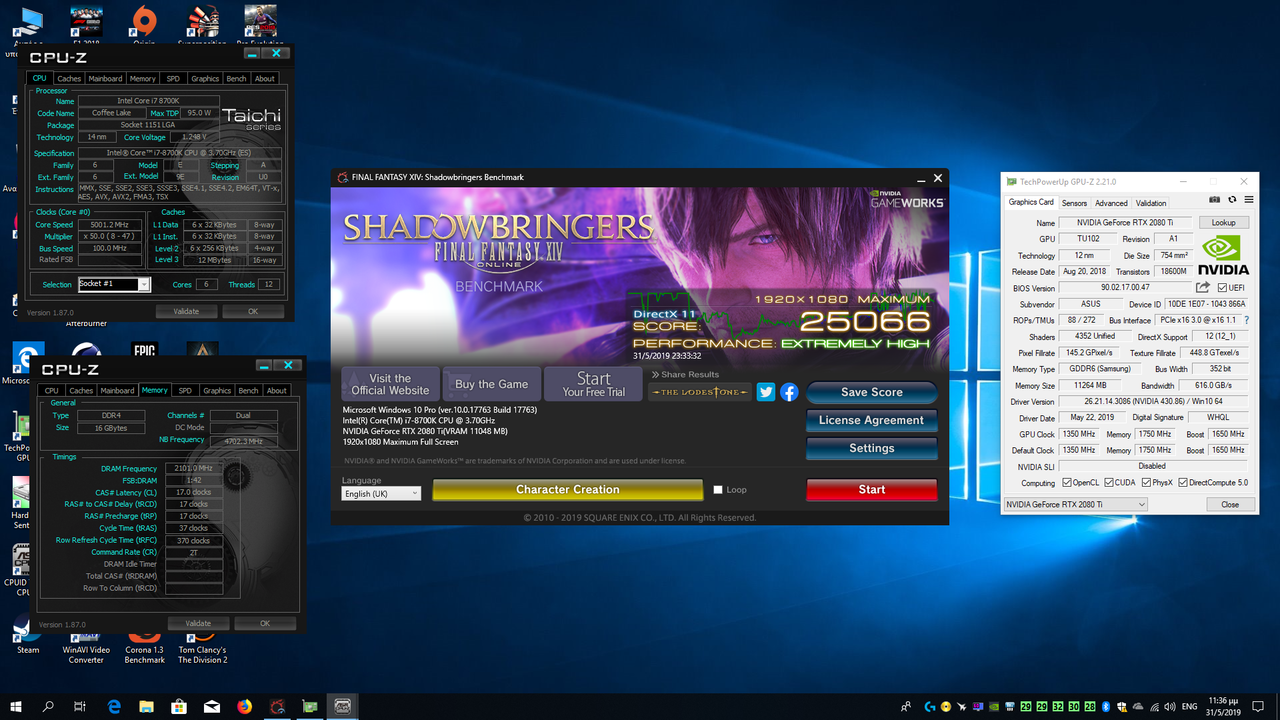Open the Superposition desktop shortcut
Screen dimensions: 1280x720
point(203,24)
